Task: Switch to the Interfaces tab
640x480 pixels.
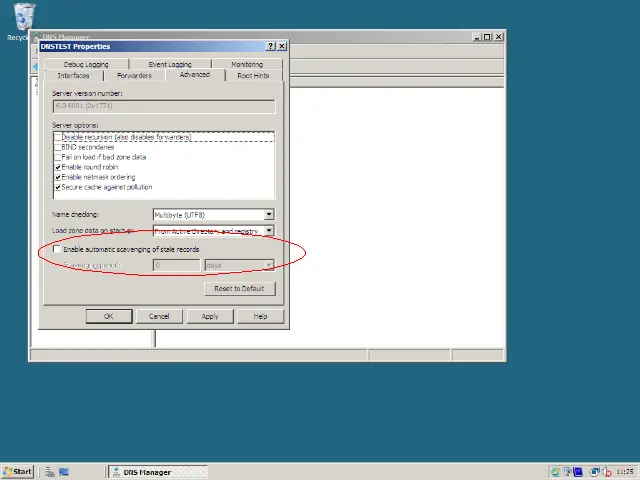Action: (73, 76)
